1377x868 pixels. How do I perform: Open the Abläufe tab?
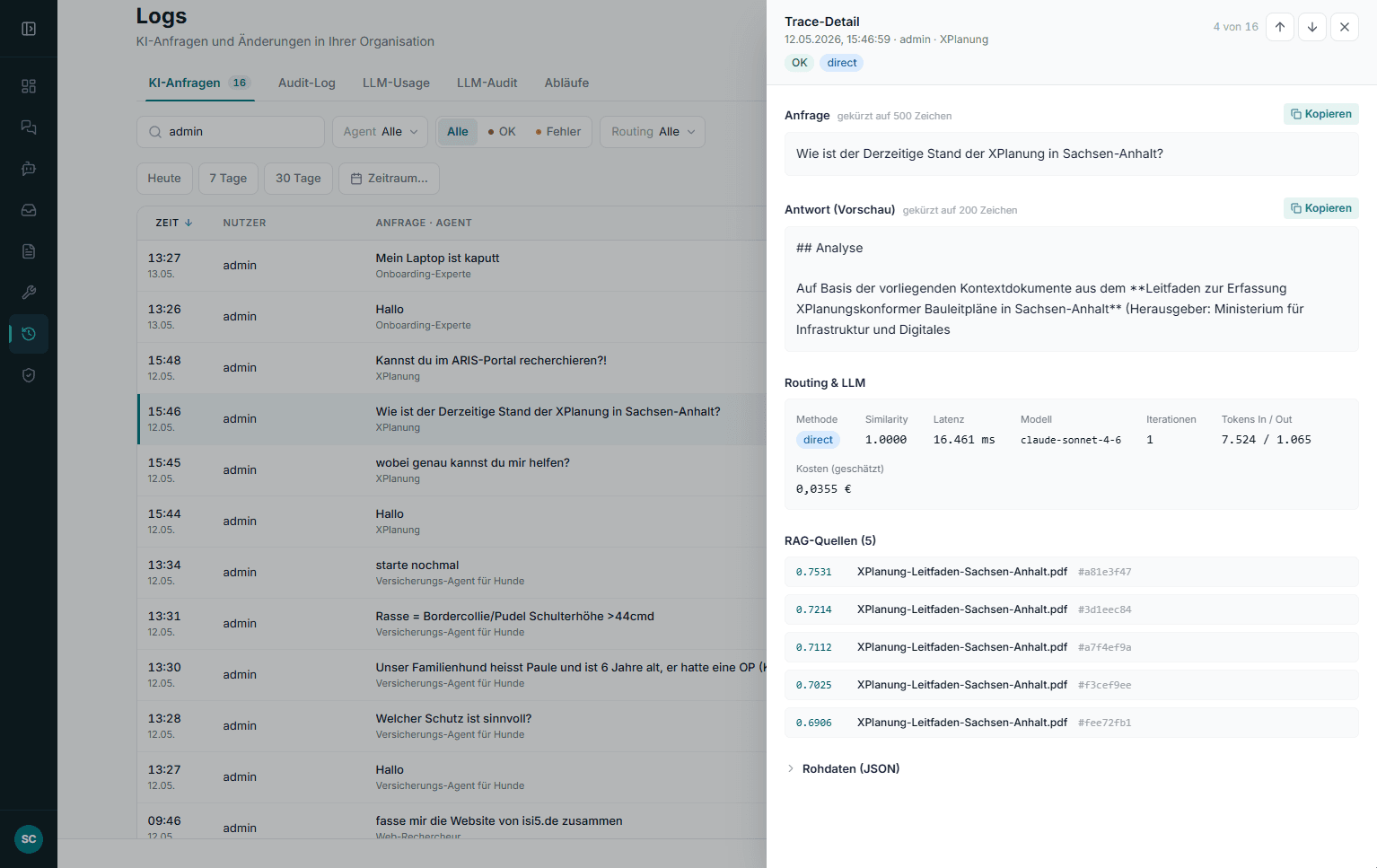[567, 83]
